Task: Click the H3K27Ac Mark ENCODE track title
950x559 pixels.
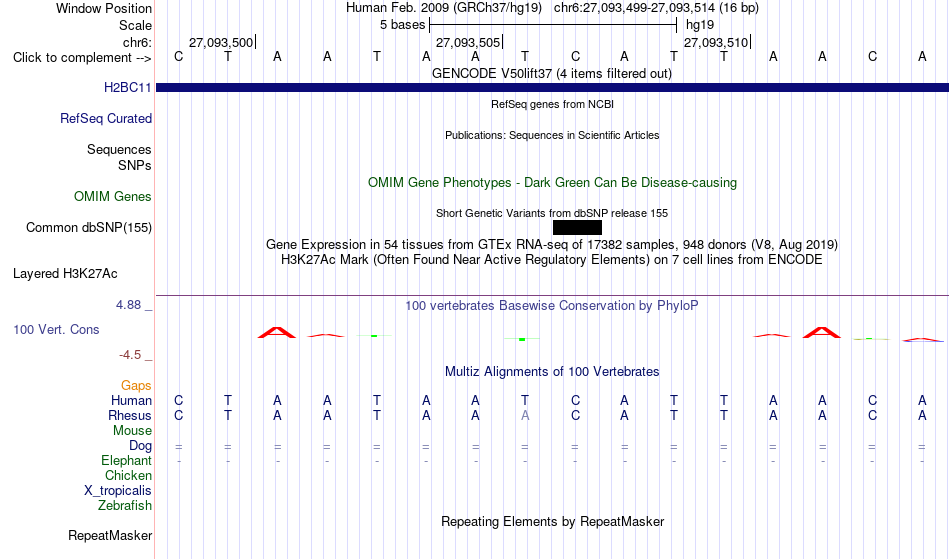Action: (552, 260)
